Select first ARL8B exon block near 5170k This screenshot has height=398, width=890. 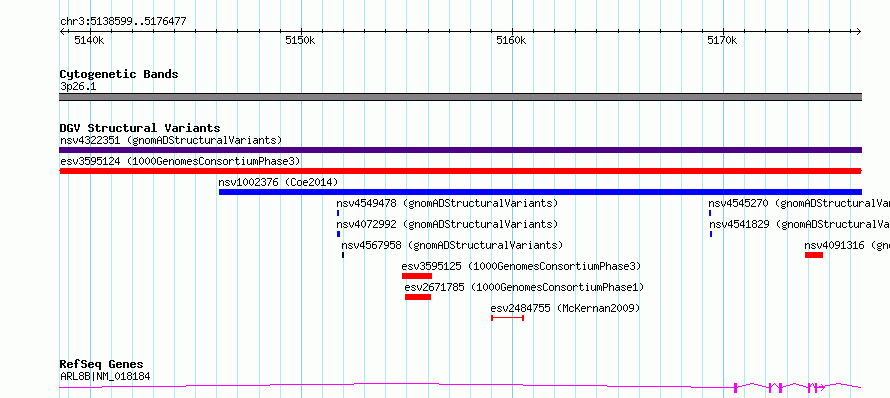pyautogui.click(x=736, y=388)
